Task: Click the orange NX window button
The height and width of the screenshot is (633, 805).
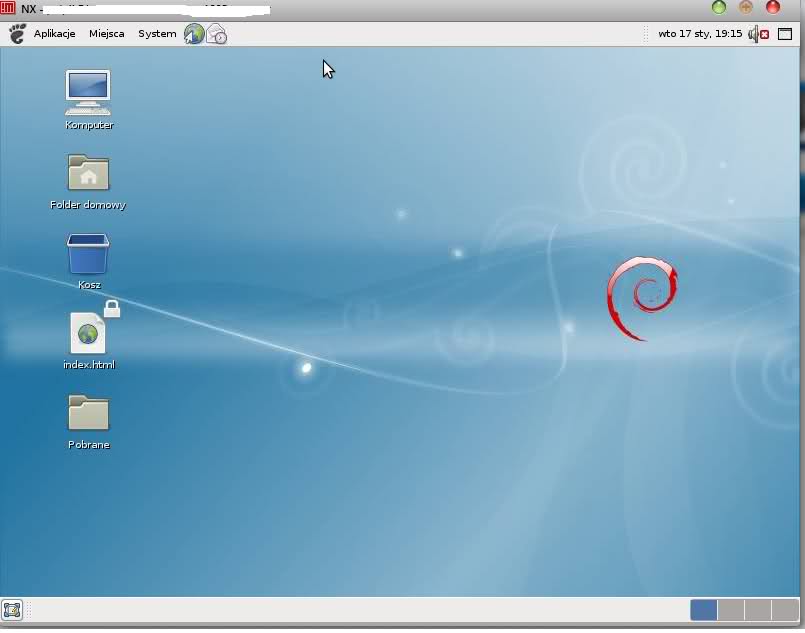Action: pos(745,7)
